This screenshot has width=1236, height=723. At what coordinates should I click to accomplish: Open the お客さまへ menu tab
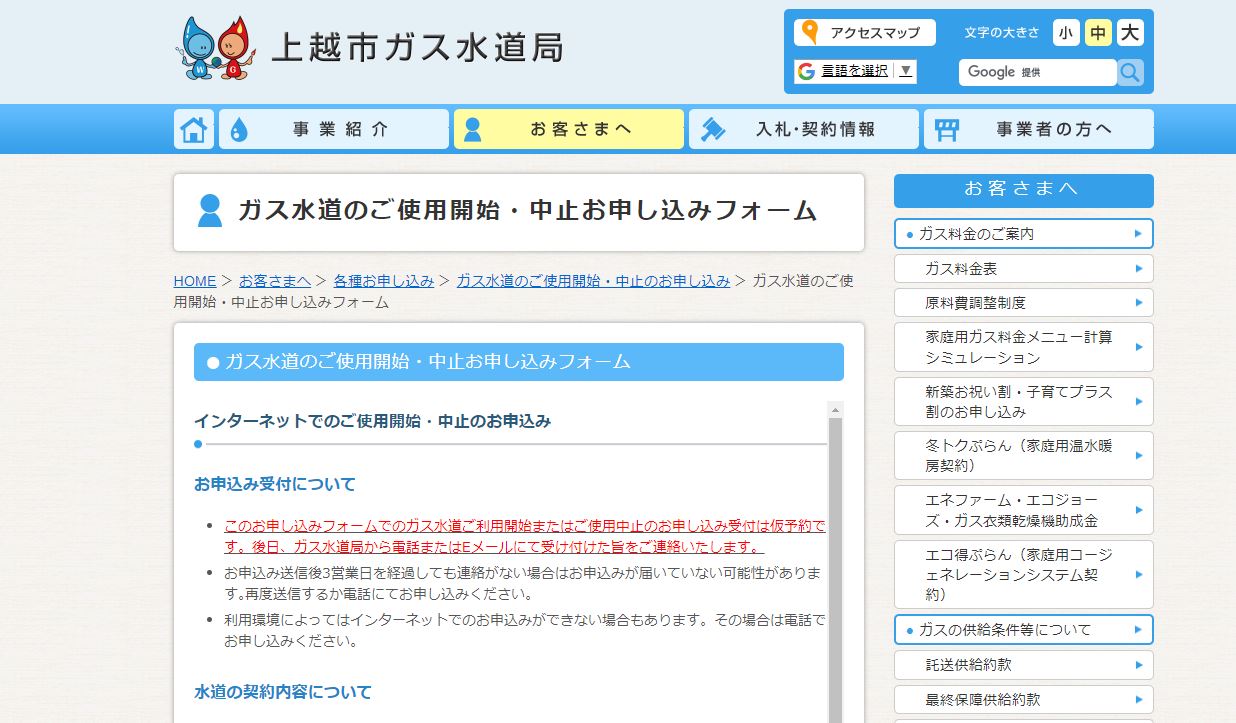point(569,129)
